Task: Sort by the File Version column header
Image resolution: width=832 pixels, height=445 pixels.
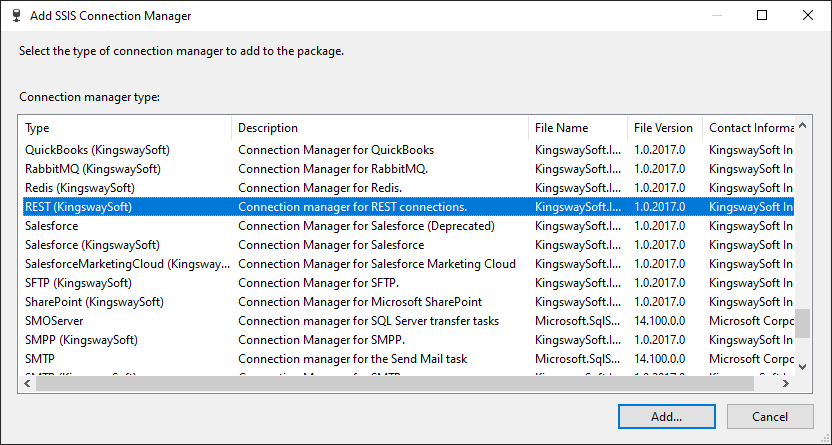Action: click(x=665, y=128)
